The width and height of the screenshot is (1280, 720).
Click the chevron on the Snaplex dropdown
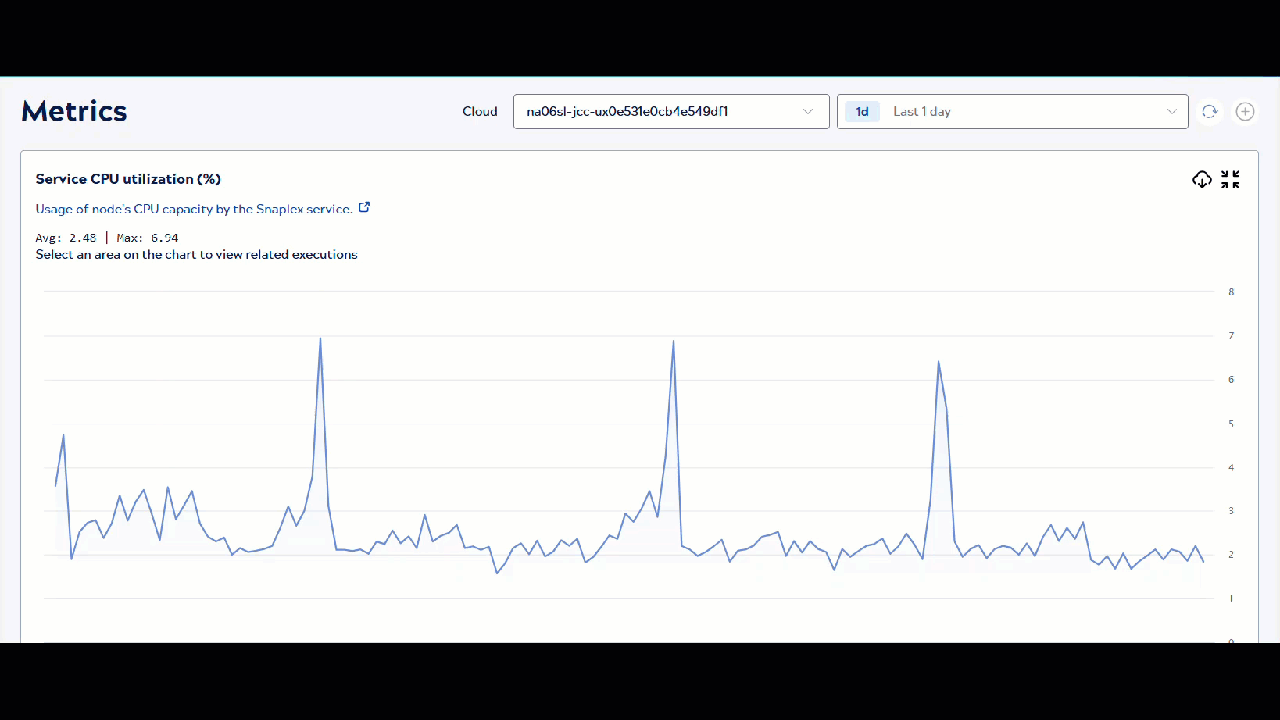[x=807, y=111]
